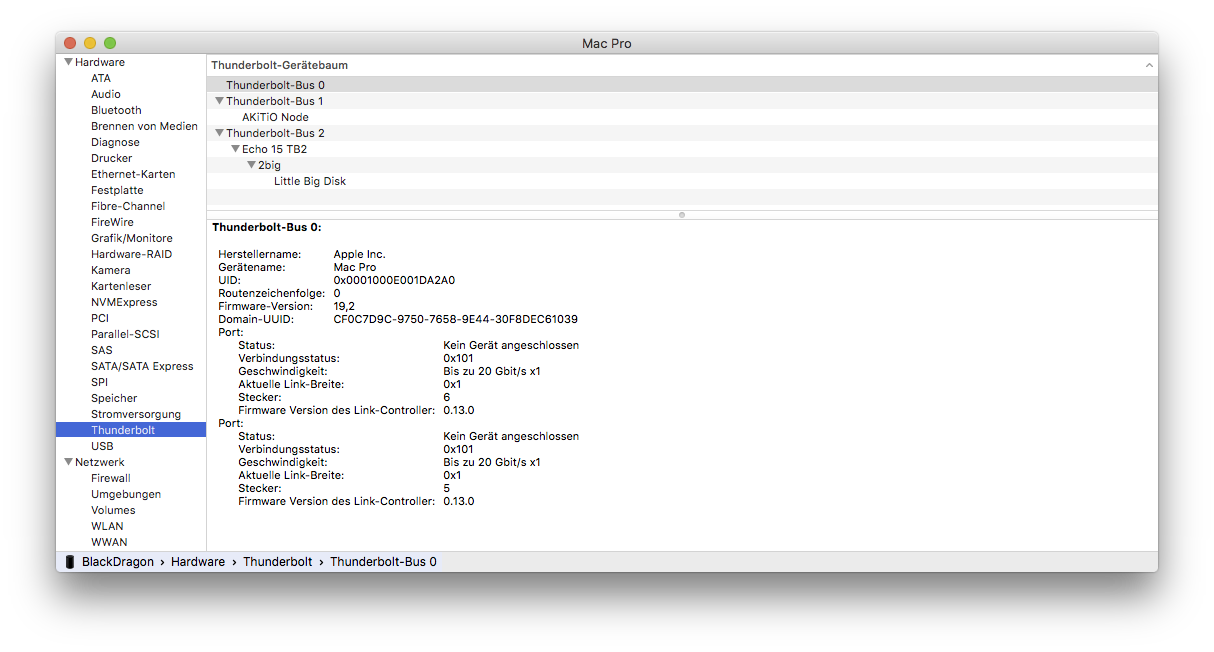Select Thunderbolt in sidebar

click(x=131, y=430)
